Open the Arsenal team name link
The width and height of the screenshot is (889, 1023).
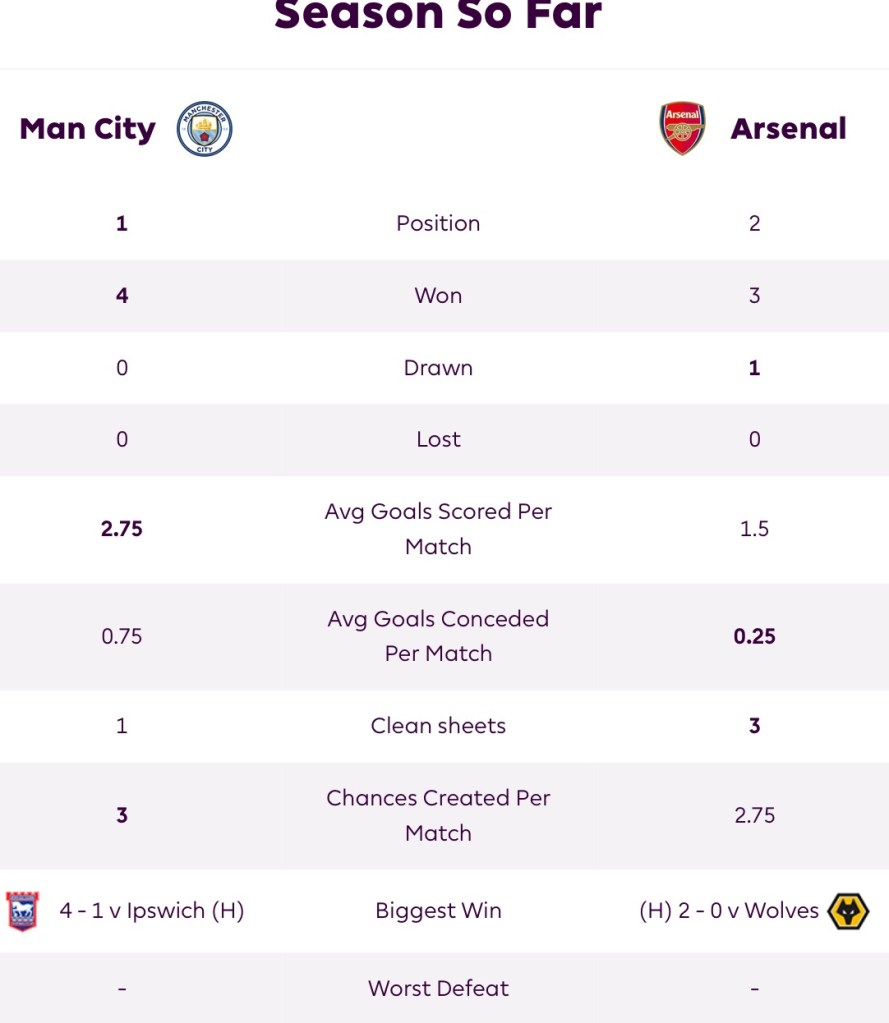tap(788, 129)
